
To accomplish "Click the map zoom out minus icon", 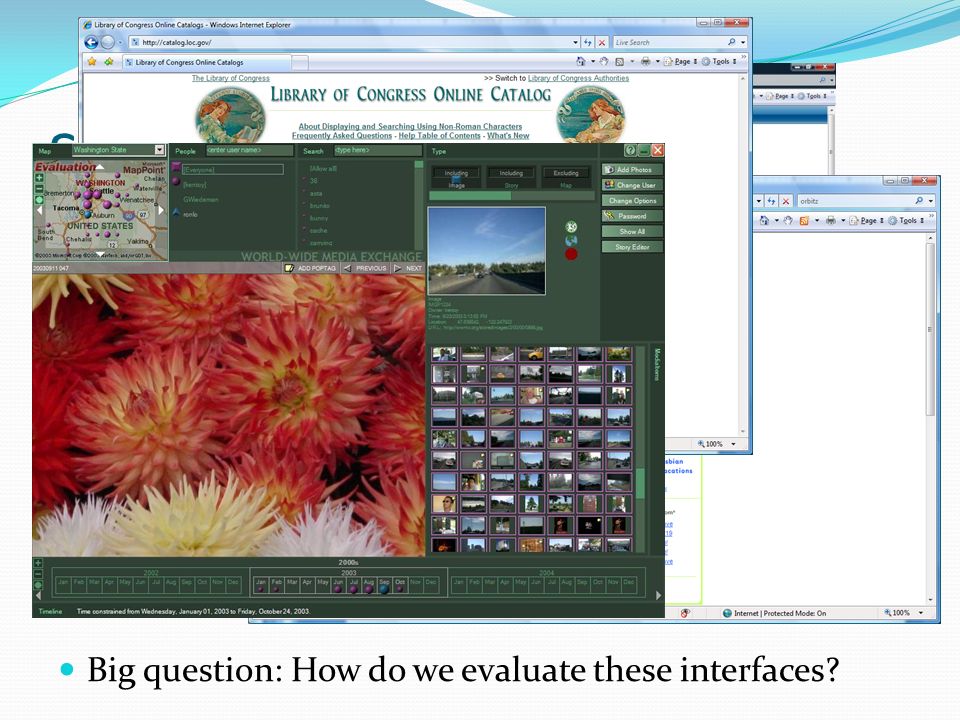I will pos(39,189).
